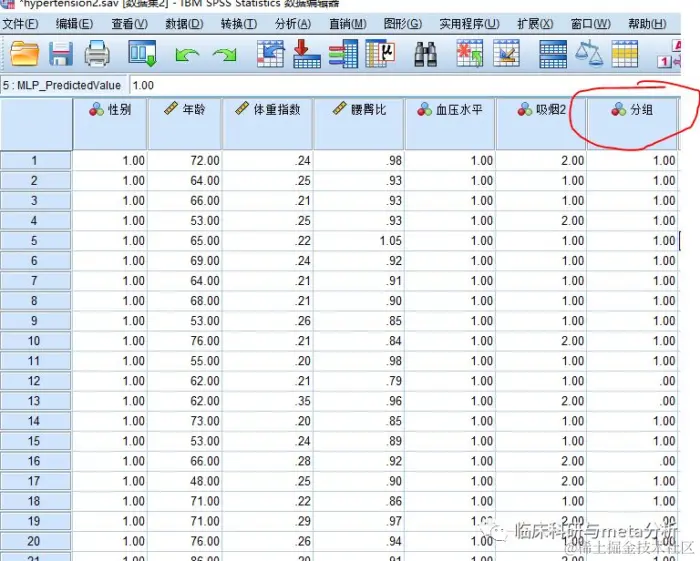This screenshot has height=561, width=700.
Task: Click 年龄 cell 48.00 in row 17
Action: click(x=185, y=481)
